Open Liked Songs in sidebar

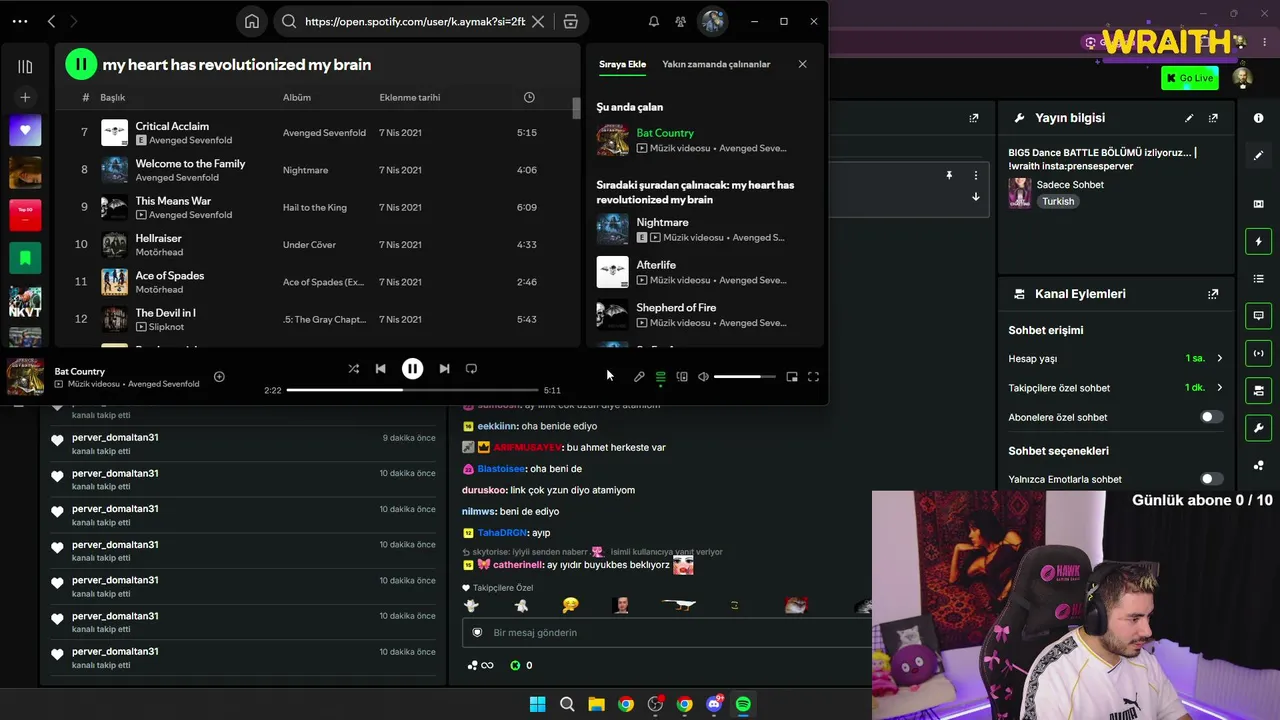point(25,130)
